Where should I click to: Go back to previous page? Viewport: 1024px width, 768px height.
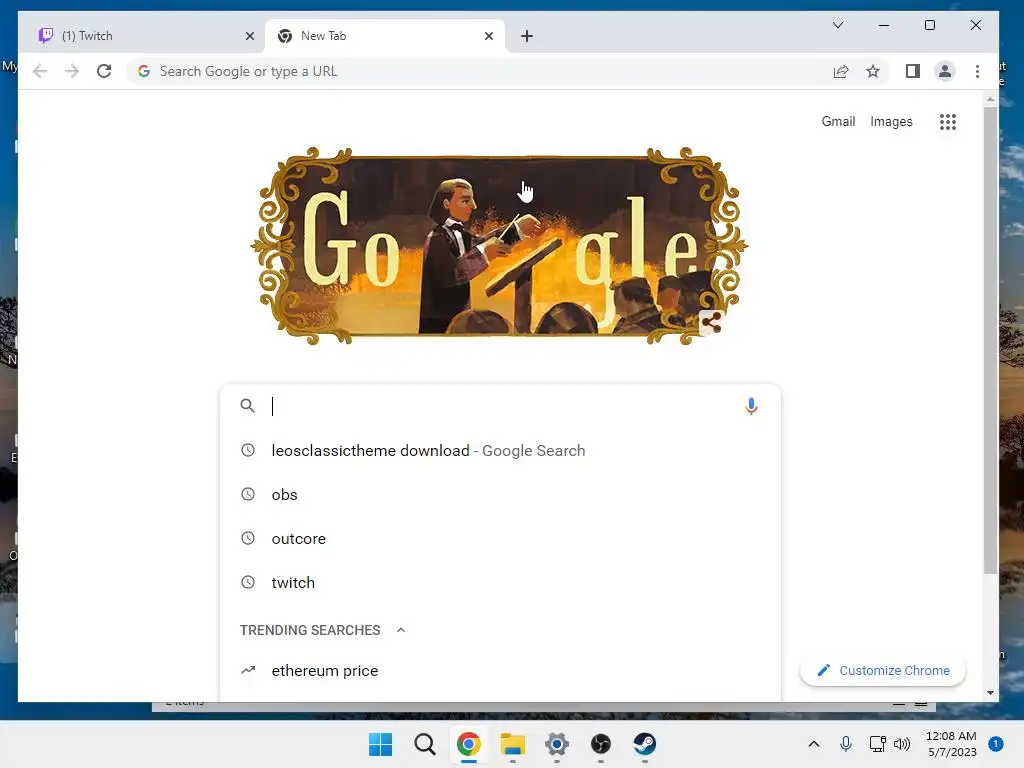pyautogui.click(x=40, y=71)
